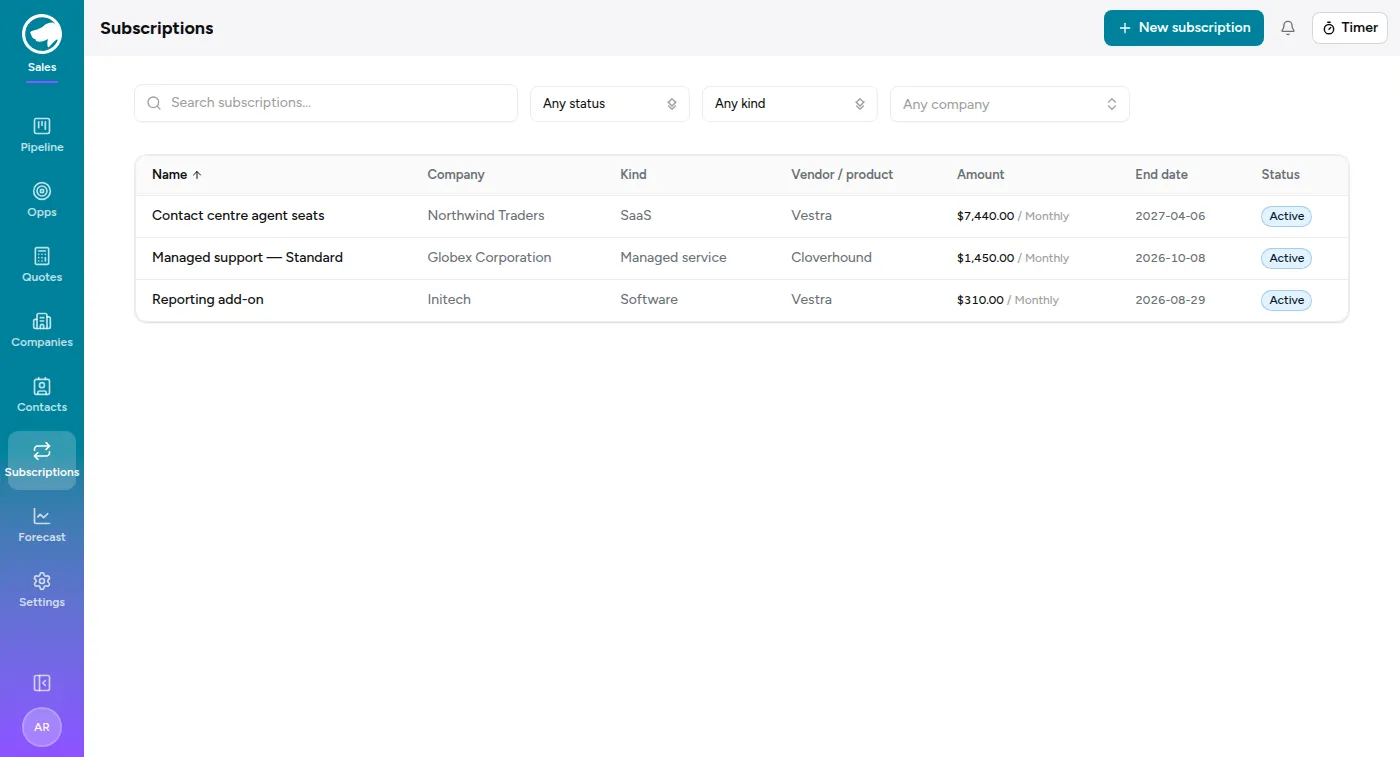Viewport: 1400px width, 757px height.
Task: Click the $1,450.00 monthly amount
Action: tap(1013, 258)
